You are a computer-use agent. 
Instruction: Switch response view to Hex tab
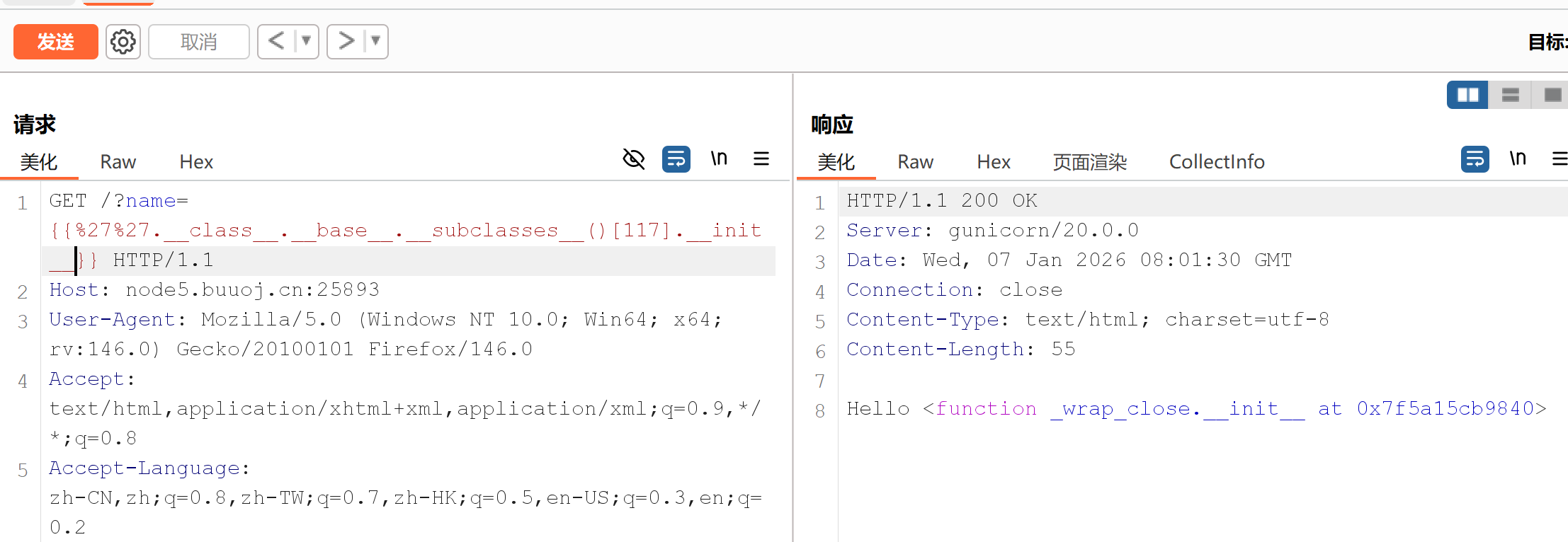(x=993, y=162)
